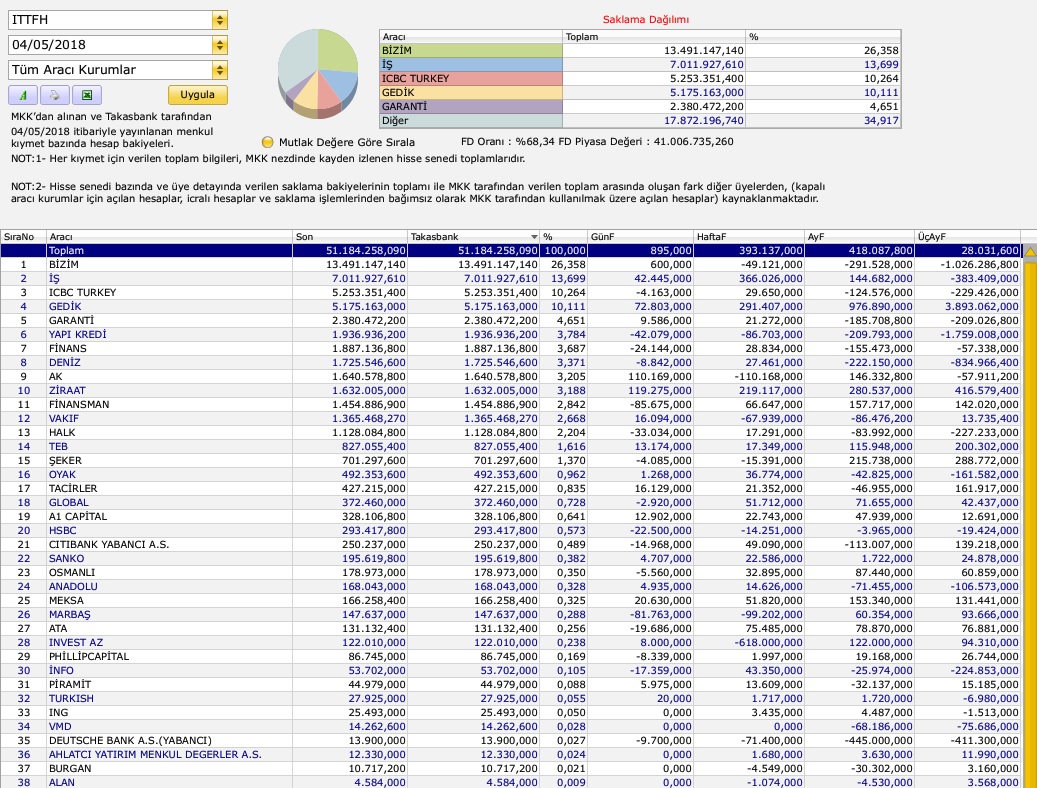Click the HSBC broker name
Screen dimensions: 1037x788
tap(62, 531)
